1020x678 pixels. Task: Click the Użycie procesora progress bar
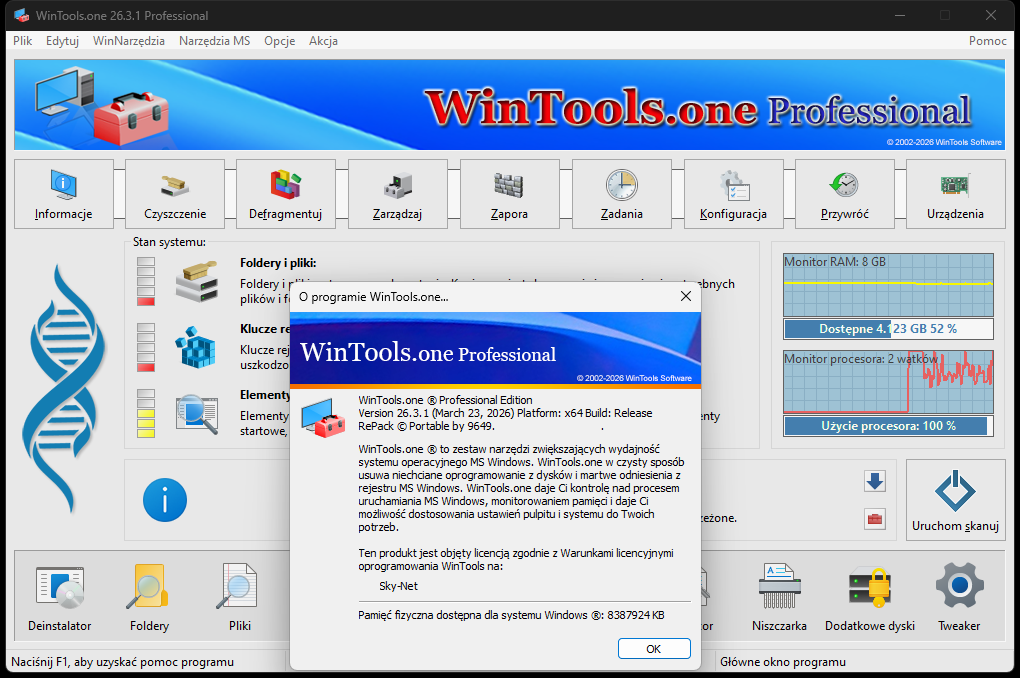[x=889, y=426]
